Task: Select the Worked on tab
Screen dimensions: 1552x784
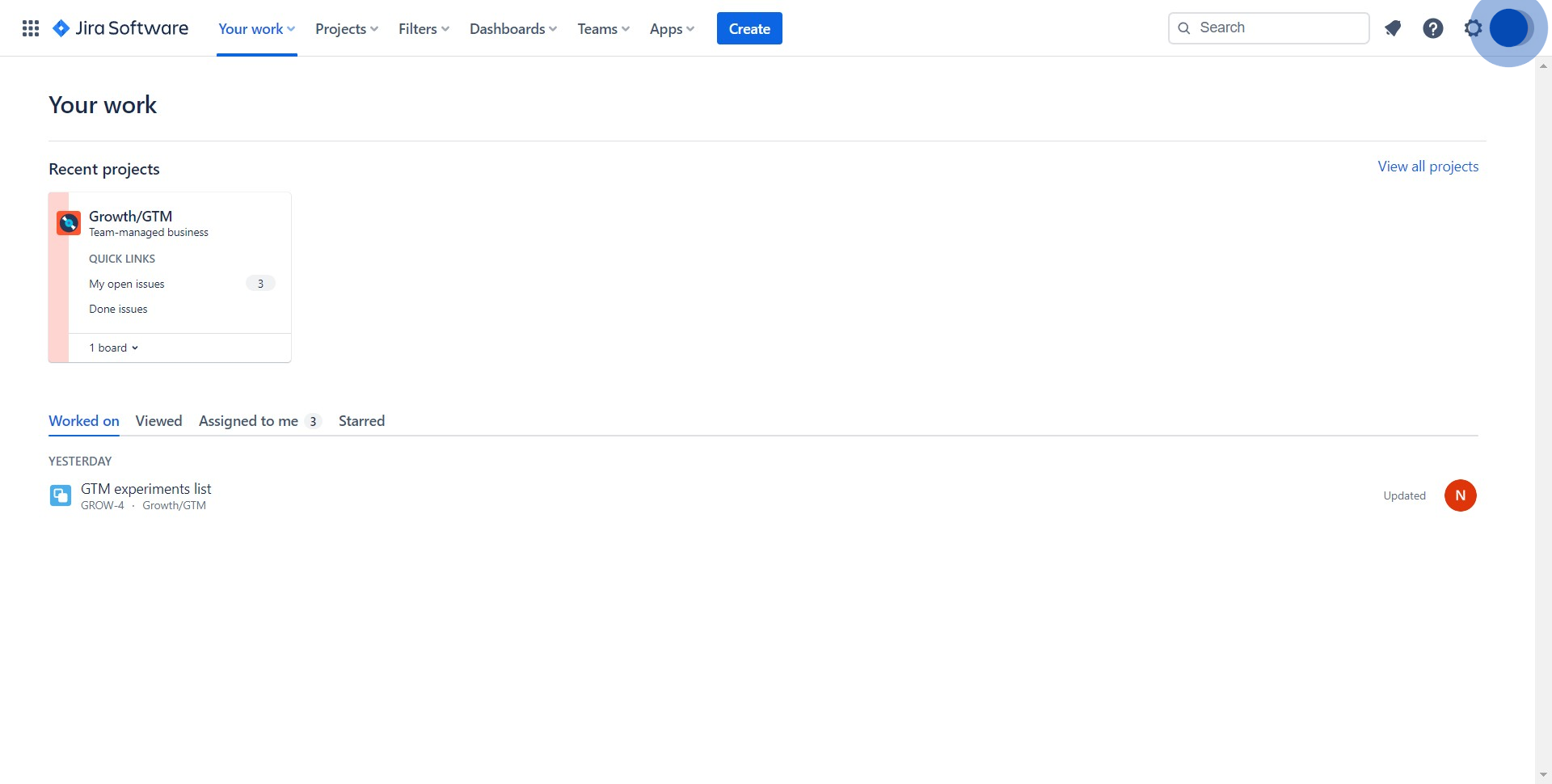Action: click(x=84, y=420)
